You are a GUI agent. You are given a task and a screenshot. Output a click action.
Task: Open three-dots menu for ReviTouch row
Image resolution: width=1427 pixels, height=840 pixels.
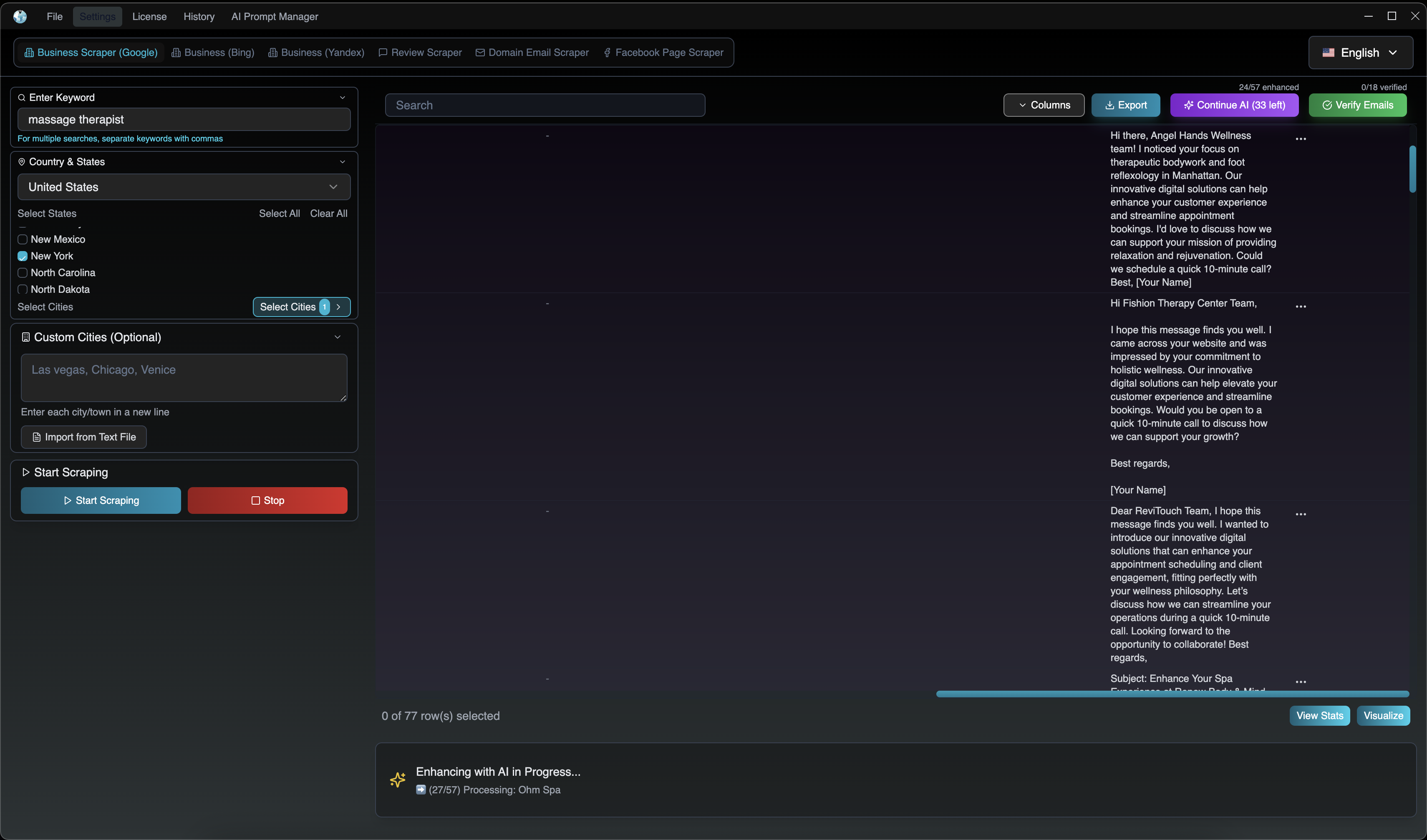tap(1301, 514)
